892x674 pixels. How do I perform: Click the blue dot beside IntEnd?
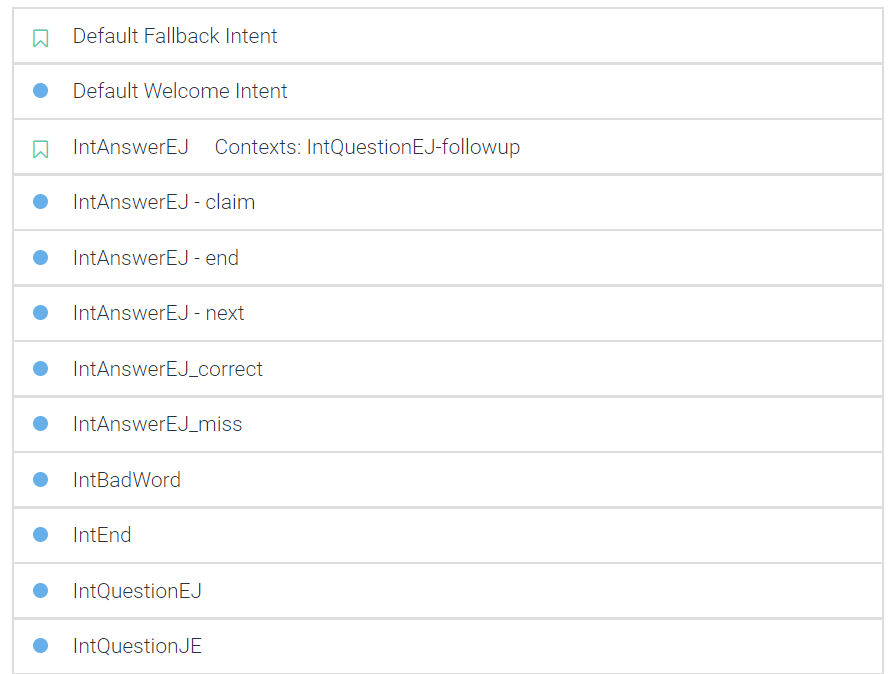coord(41,535)
